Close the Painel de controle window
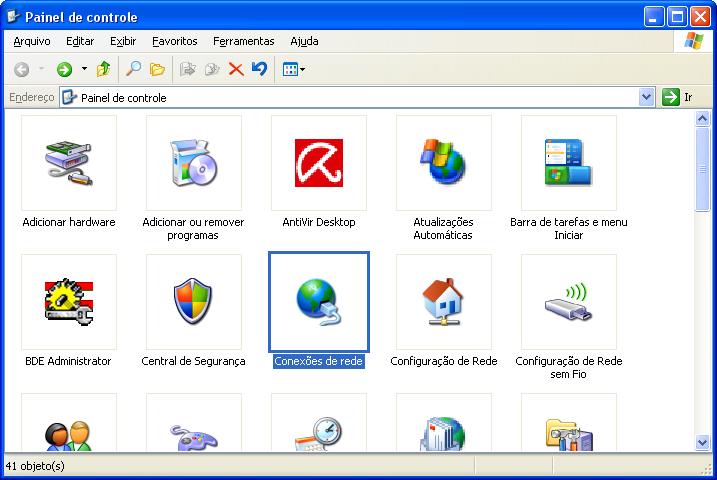The width and height of the screenshot is (717, 480). point(701,17)
